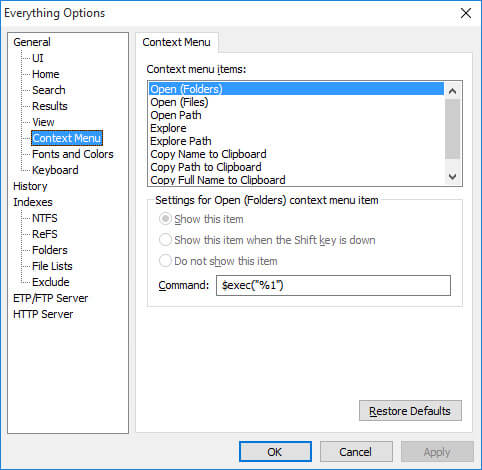
Task: Close the Everything Options dialog
Action: click(x=465, y=13)
